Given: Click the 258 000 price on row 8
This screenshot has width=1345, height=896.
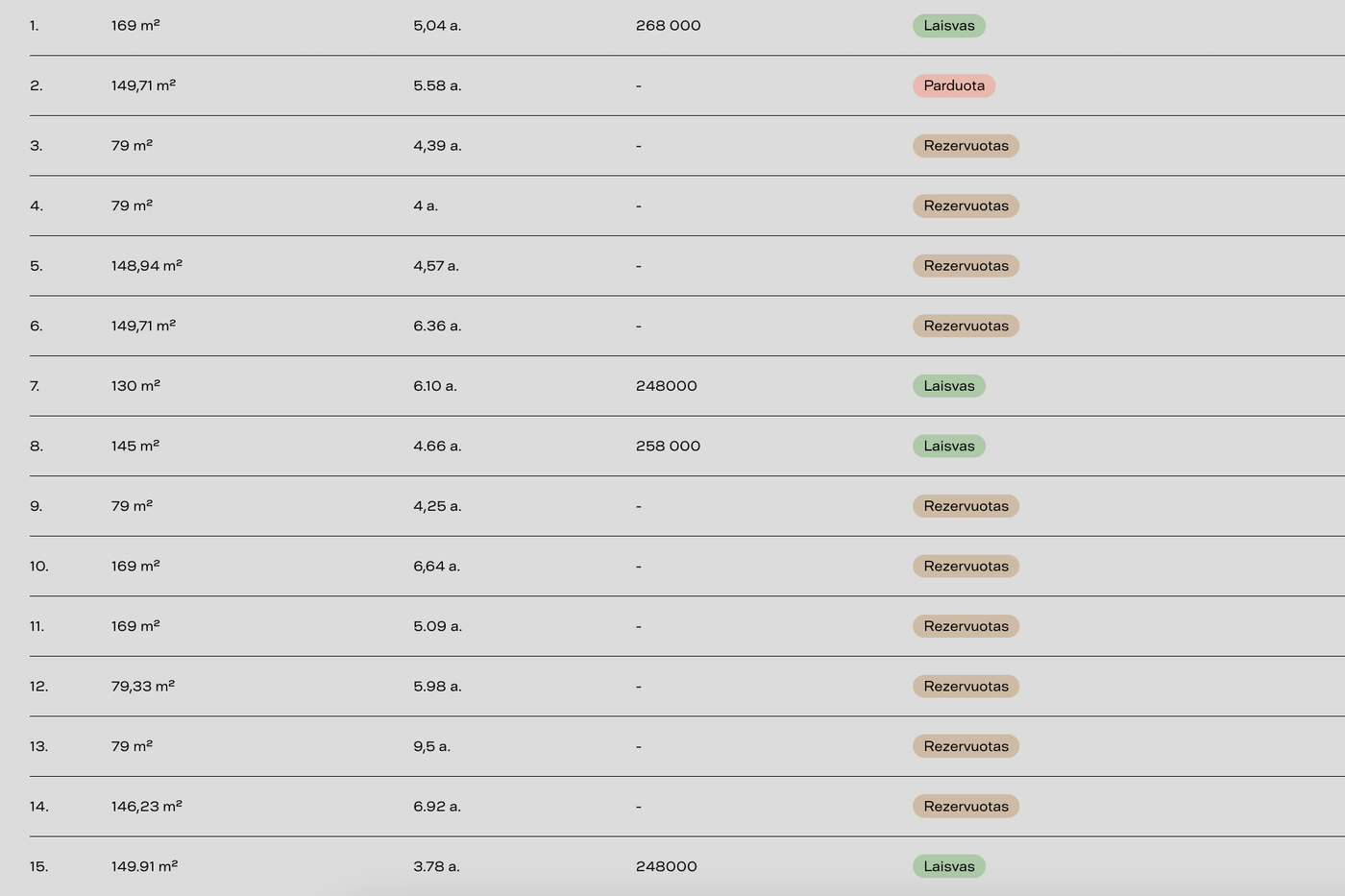Looking at the screenshot, I should [667, 446].
